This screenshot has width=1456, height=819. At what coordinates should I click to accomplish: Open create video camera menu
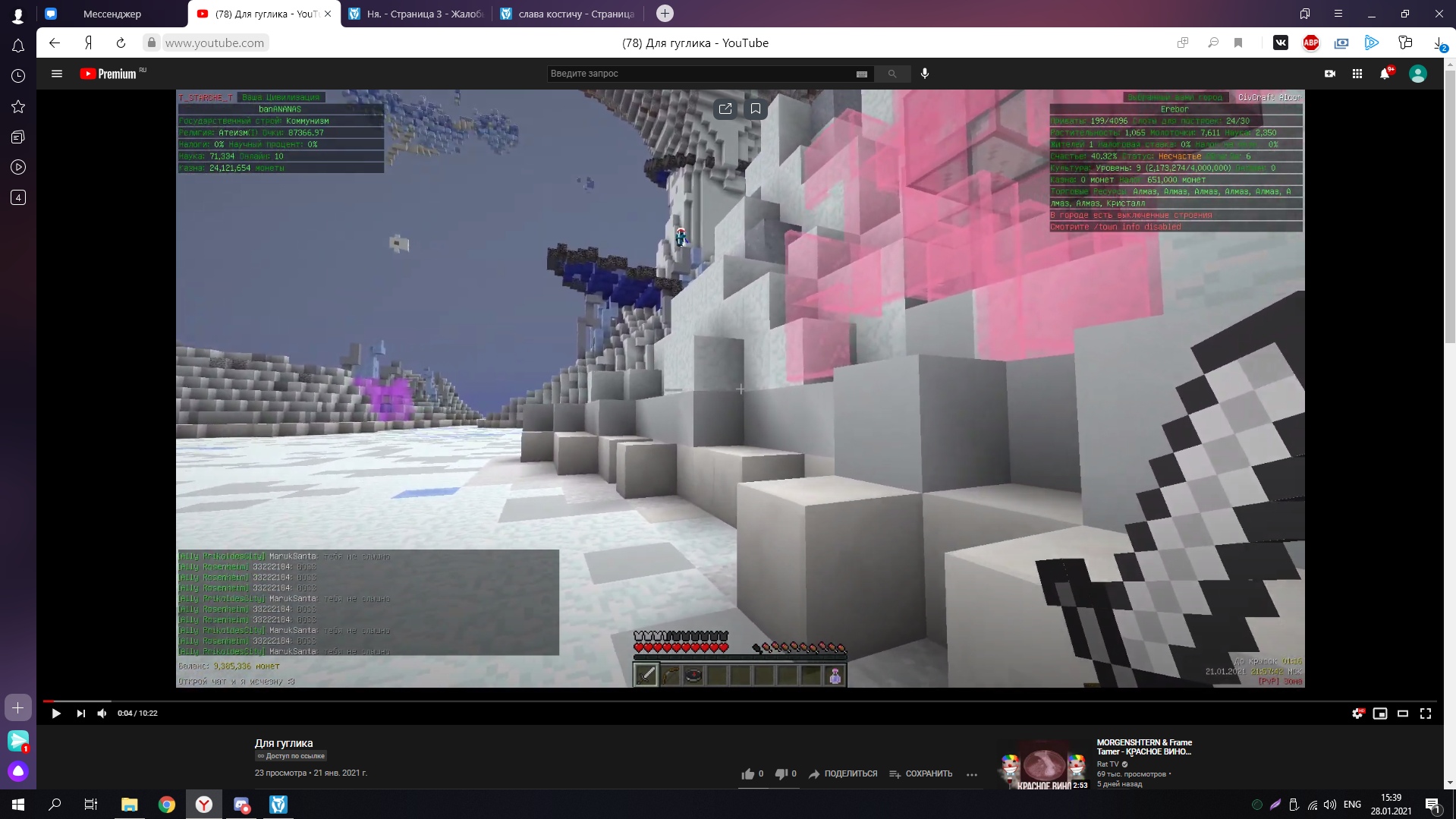coord(1330,74)
